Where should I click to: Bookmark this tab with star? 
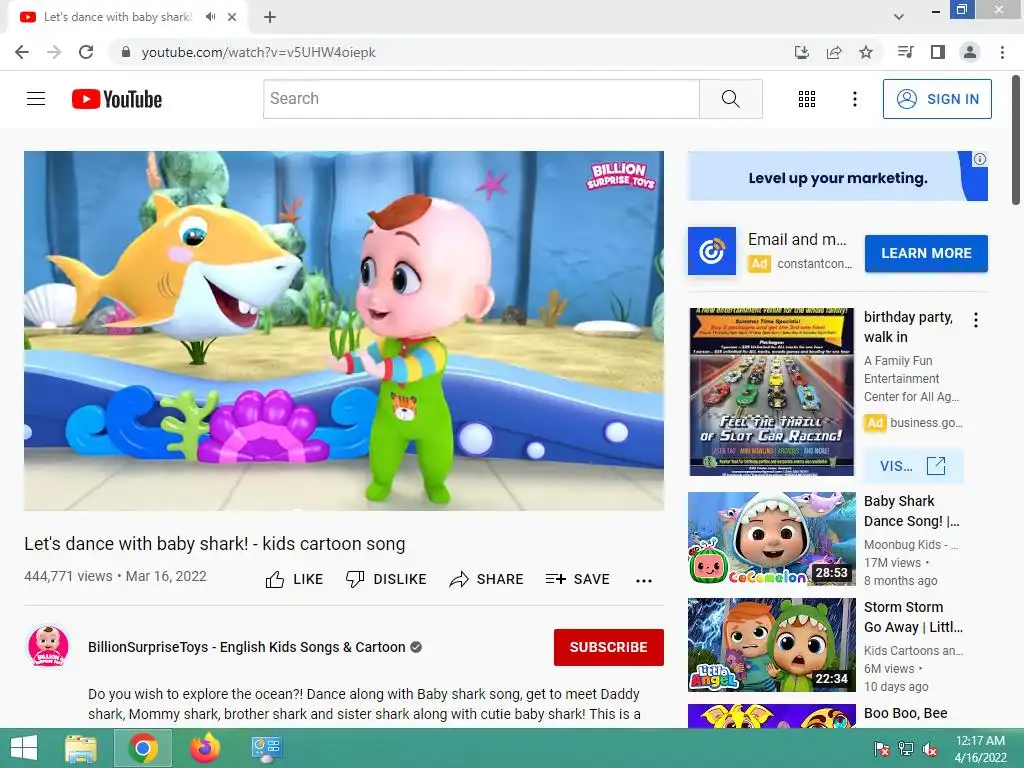coord(866,52)
